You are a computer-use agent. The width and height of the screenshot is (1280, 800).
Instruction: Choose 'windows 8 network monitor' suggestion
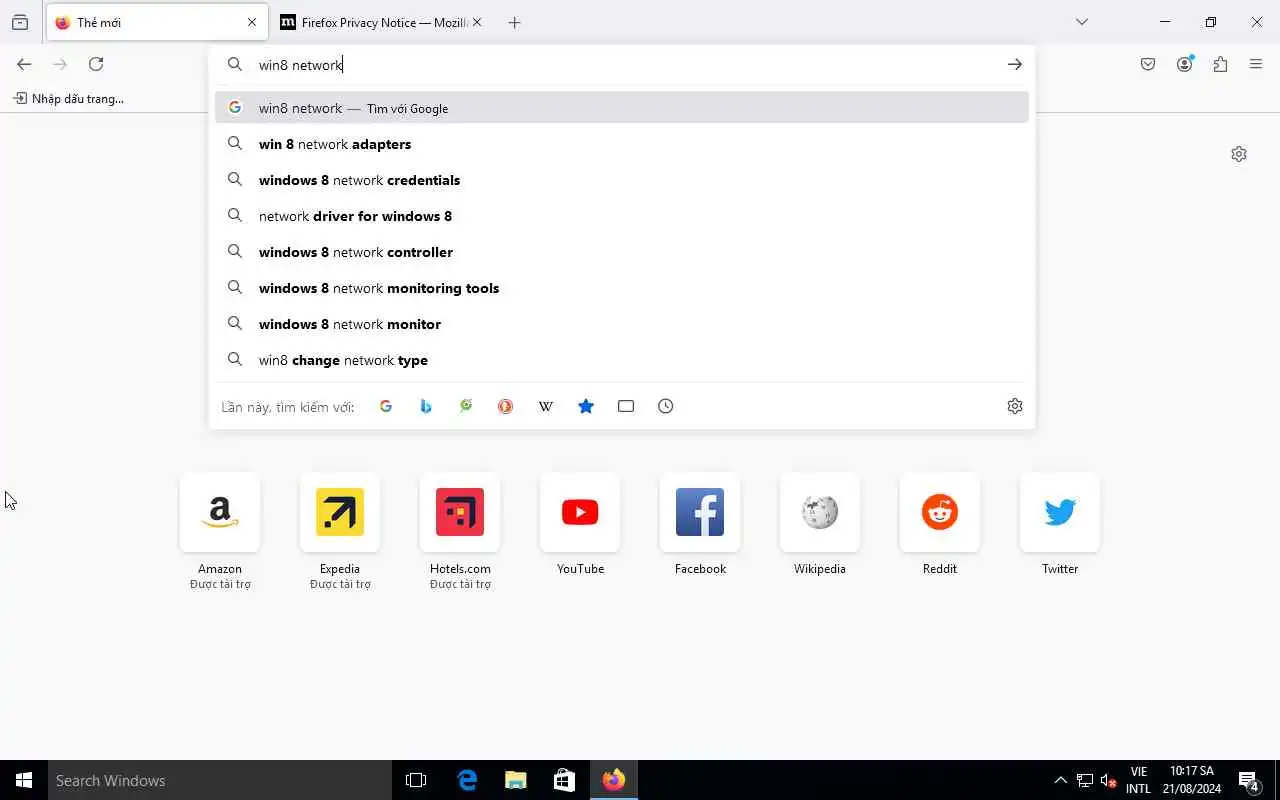tap(621, 324)
